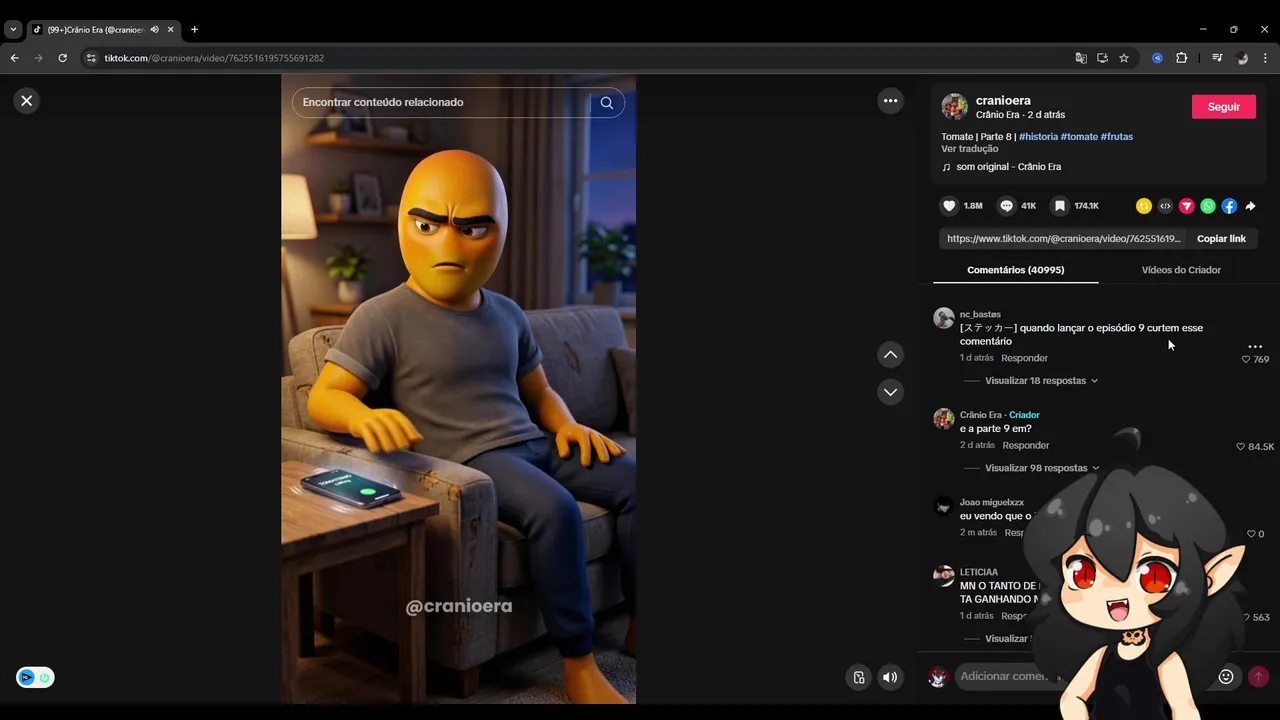
Task: Toggle the green power icon in floating widget
Action: pos(44,678)
